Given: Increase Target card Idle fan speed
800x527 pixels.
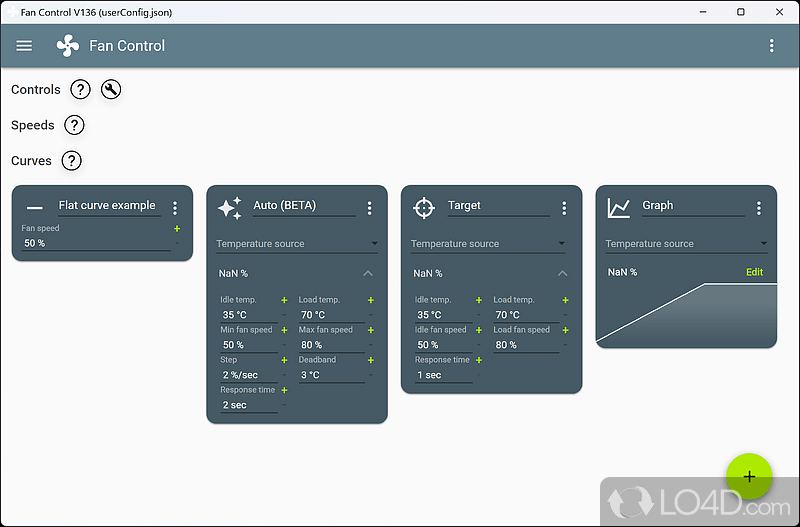Looking at the screenshot, I should coord(479,330).
